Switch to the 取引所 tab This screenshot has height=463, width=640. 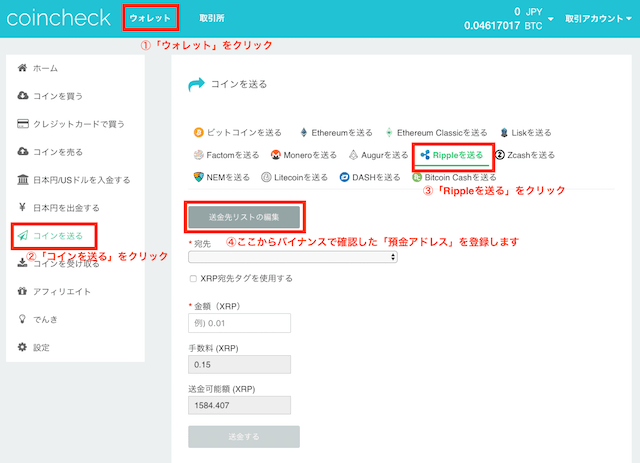pyautogui.click(x=212, y=18)
